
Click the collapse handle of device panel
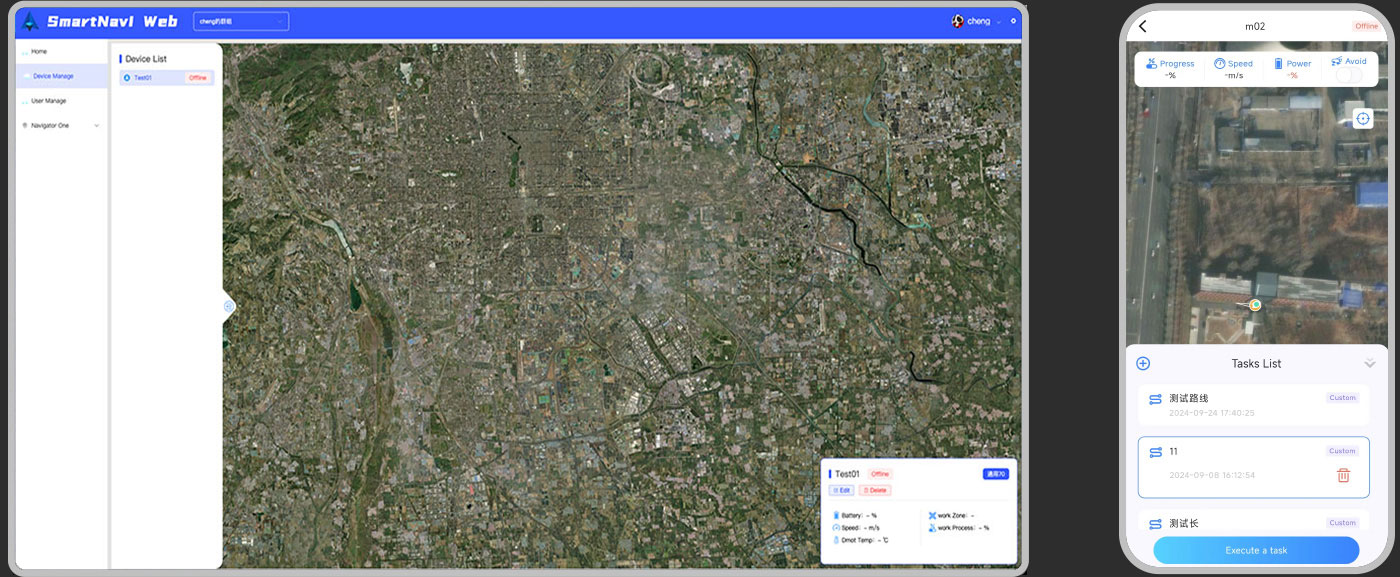click(228, 307)
